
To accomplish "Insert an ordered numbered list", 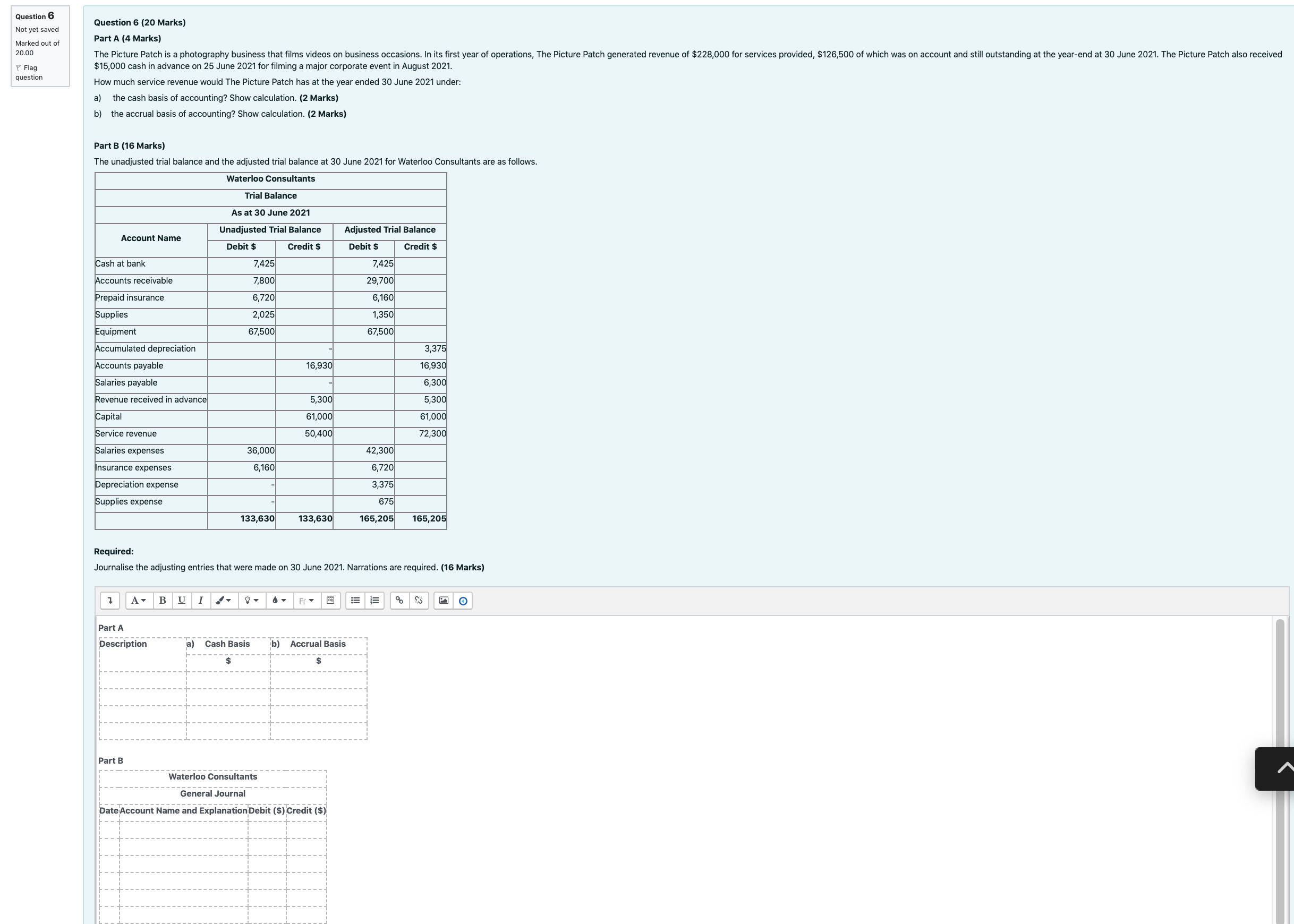I will point(374,600).
